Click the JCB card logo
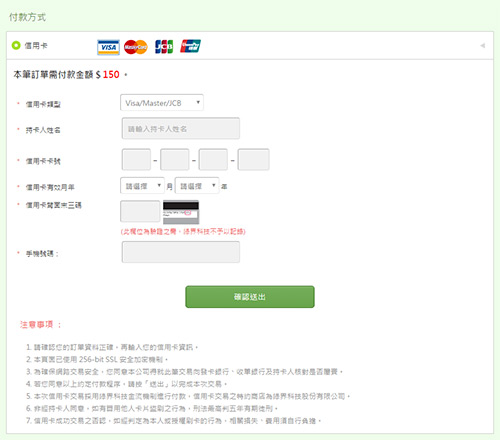 pyautogui.click(x=164, y=47)
